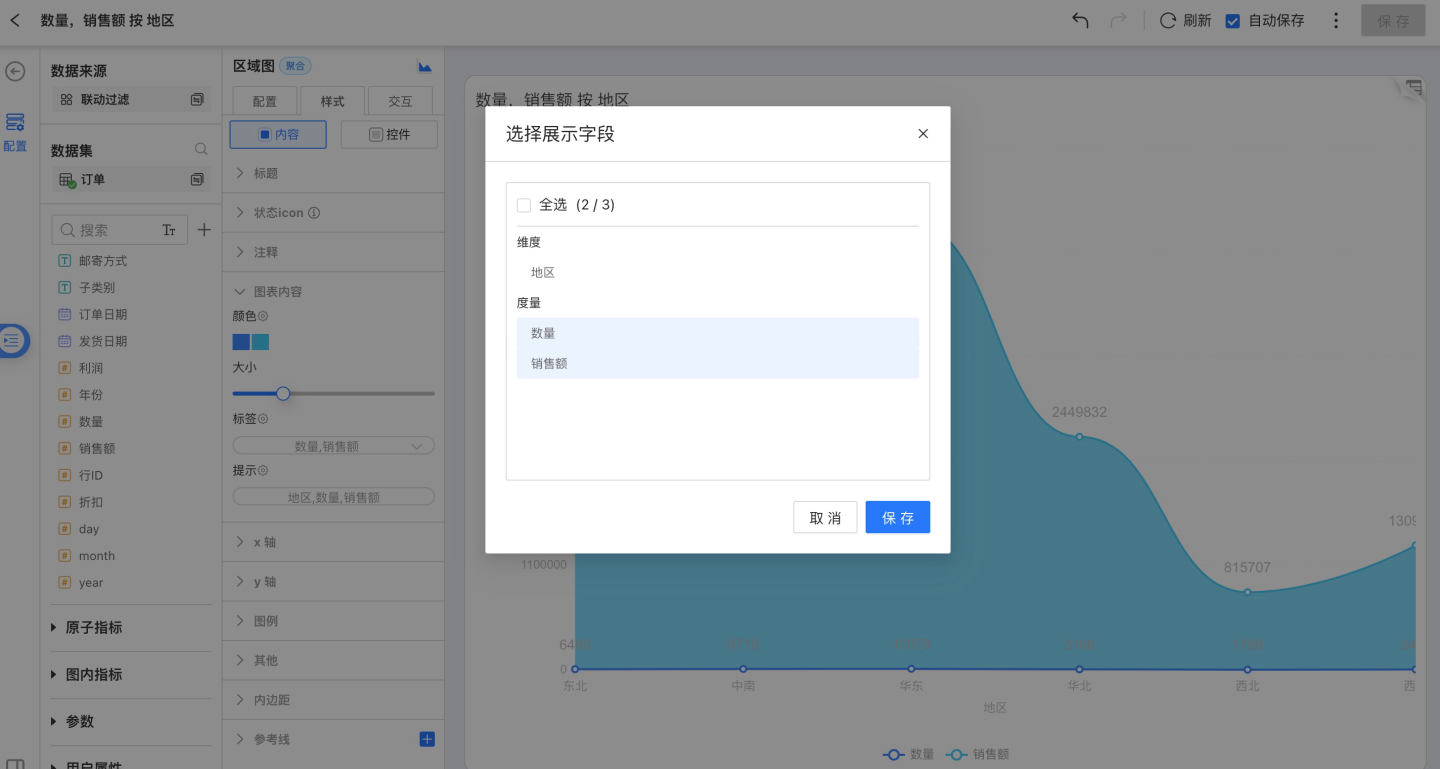Click the blue plus icon beside 参考线
The width and height of the screenshot is (1440, 769).
pyautogui.click(x=427, y=739)
